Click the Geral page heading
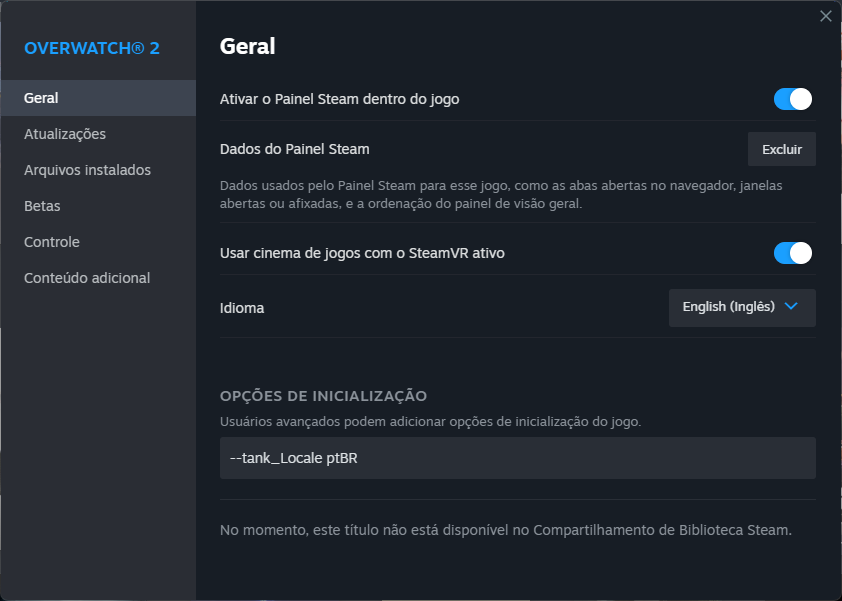The height and width of the screenshot is (601, 842). coord(247,46)
